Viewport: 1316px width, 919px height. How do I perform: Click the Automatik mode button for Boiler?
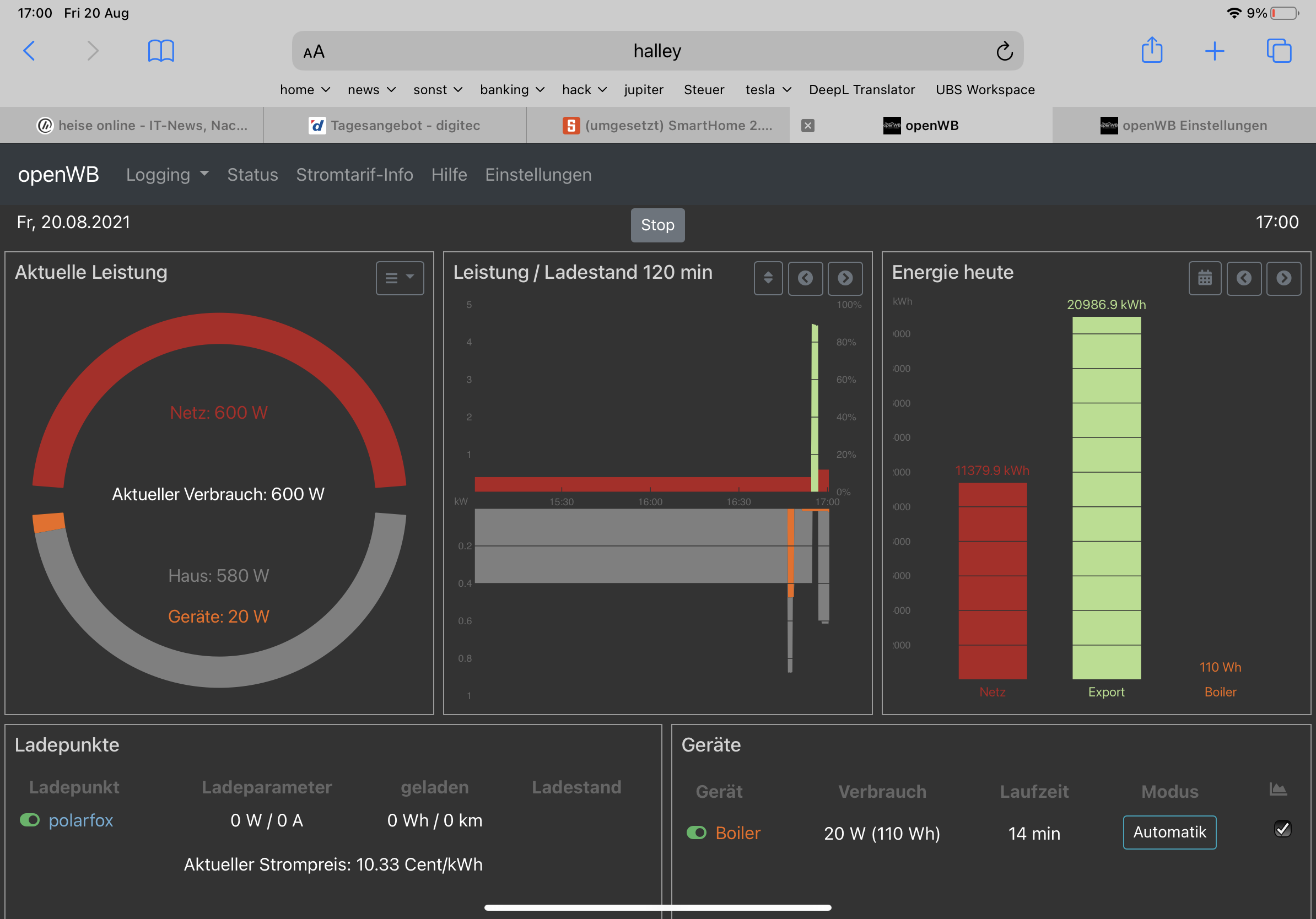(x=1169, y=832)
